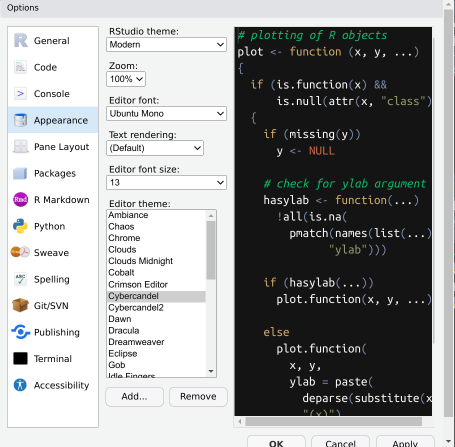Switch to the Code options section

53,67
